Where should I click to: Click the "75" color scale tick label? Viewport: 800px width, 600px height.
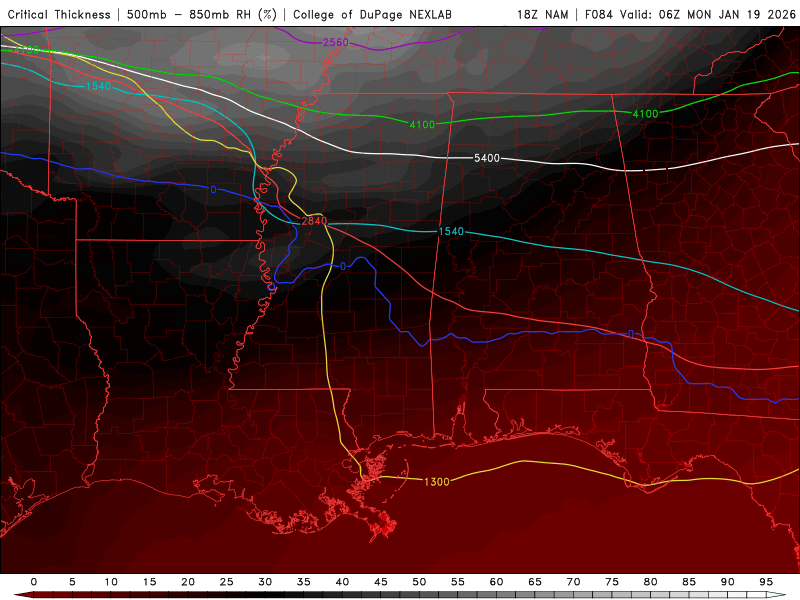coord(612,582)
